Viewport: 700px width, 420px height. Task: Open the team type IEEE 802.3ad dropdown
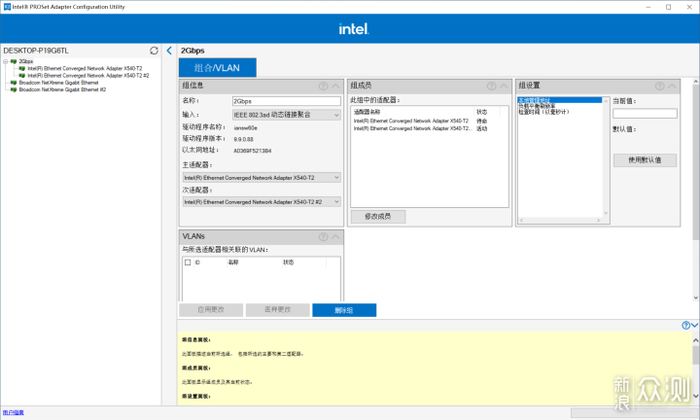point(286,115)
